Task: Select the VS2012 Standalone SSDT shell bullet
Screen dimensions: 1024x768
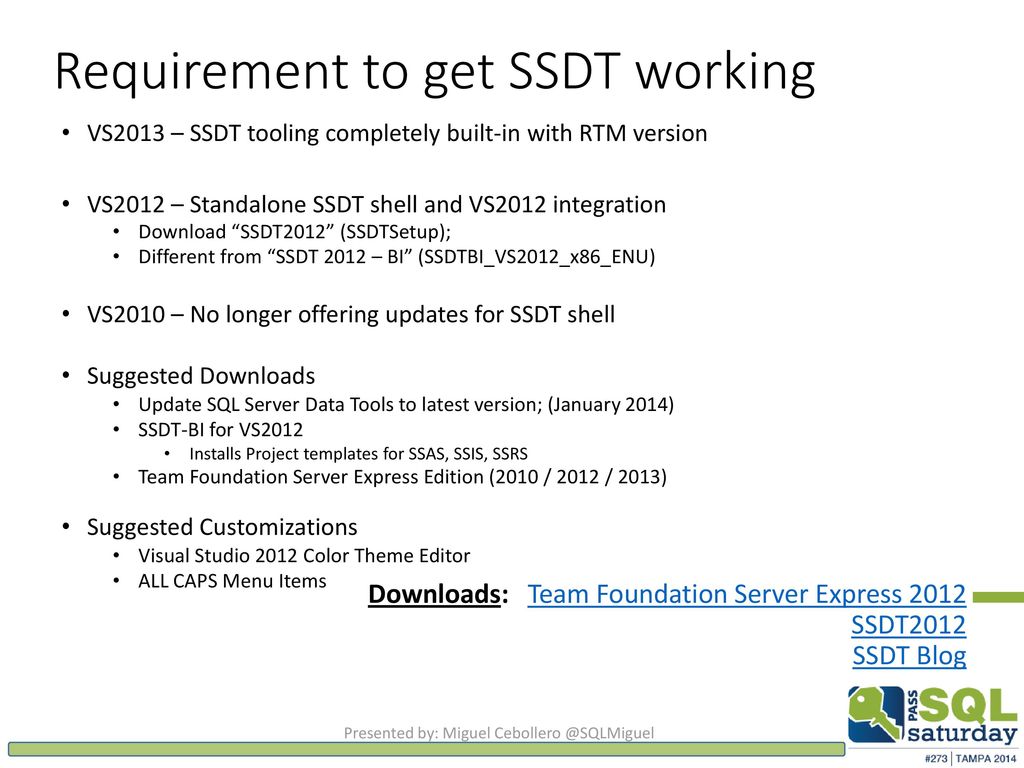Action: pyautogui.click(x=376, y=204)
